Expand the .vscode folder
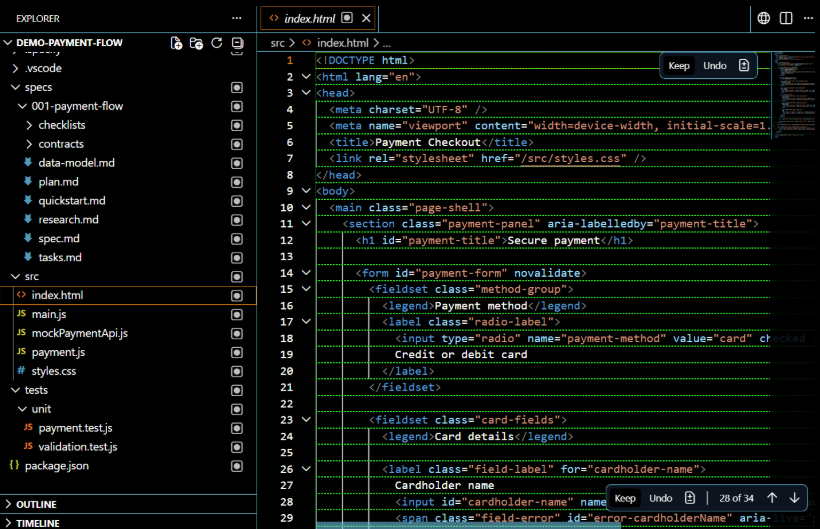The width and height of the screenshot is (820, 529). point(16,68)
